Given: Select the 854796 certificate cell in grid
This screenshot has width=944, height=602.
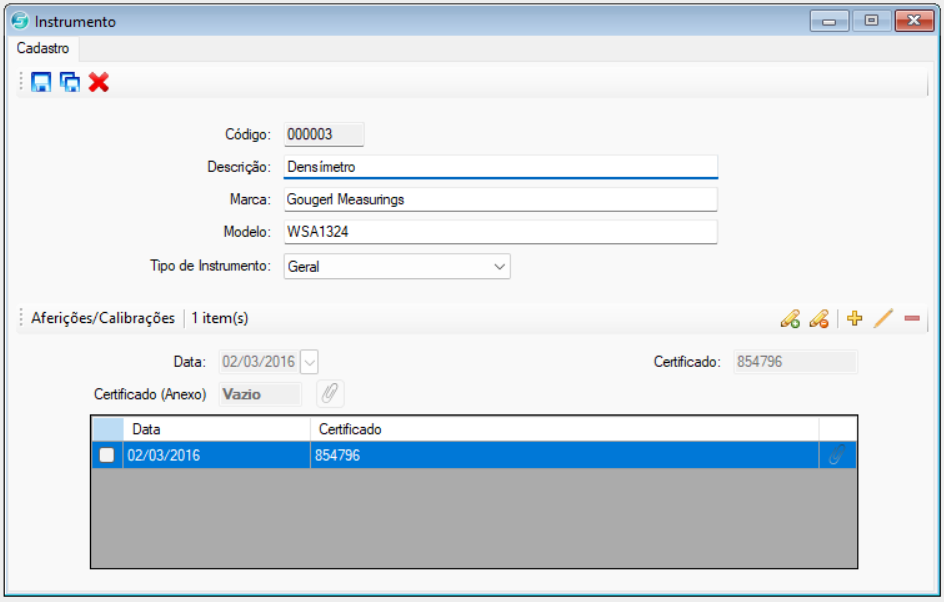Looking at the screenshot, I should [x=563, y=455].
